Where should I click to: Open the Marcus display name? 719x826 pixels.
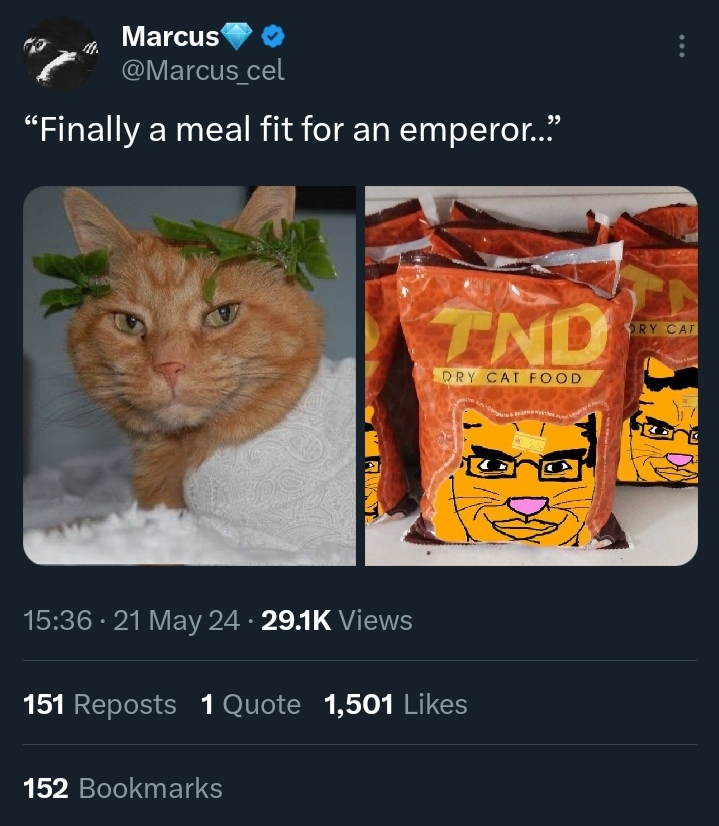click(x=170, y=36)
